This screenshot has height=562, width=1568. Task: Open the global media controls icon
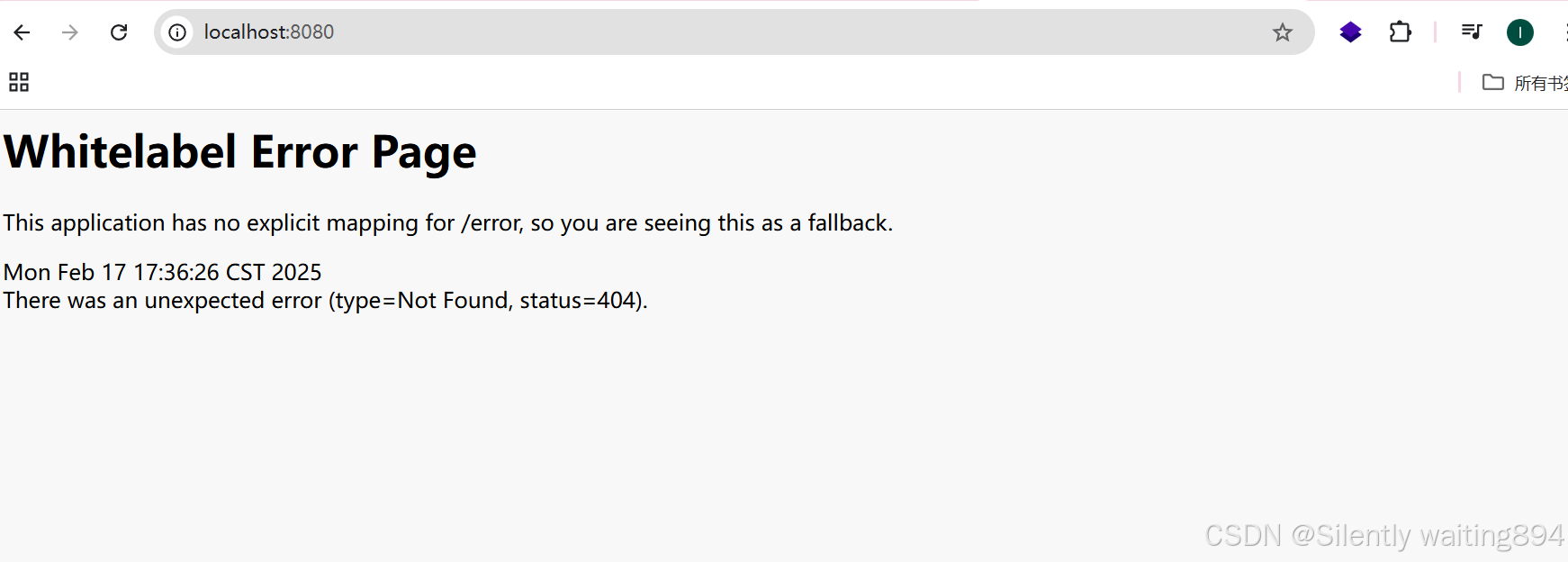click(x=1472, y=32)
